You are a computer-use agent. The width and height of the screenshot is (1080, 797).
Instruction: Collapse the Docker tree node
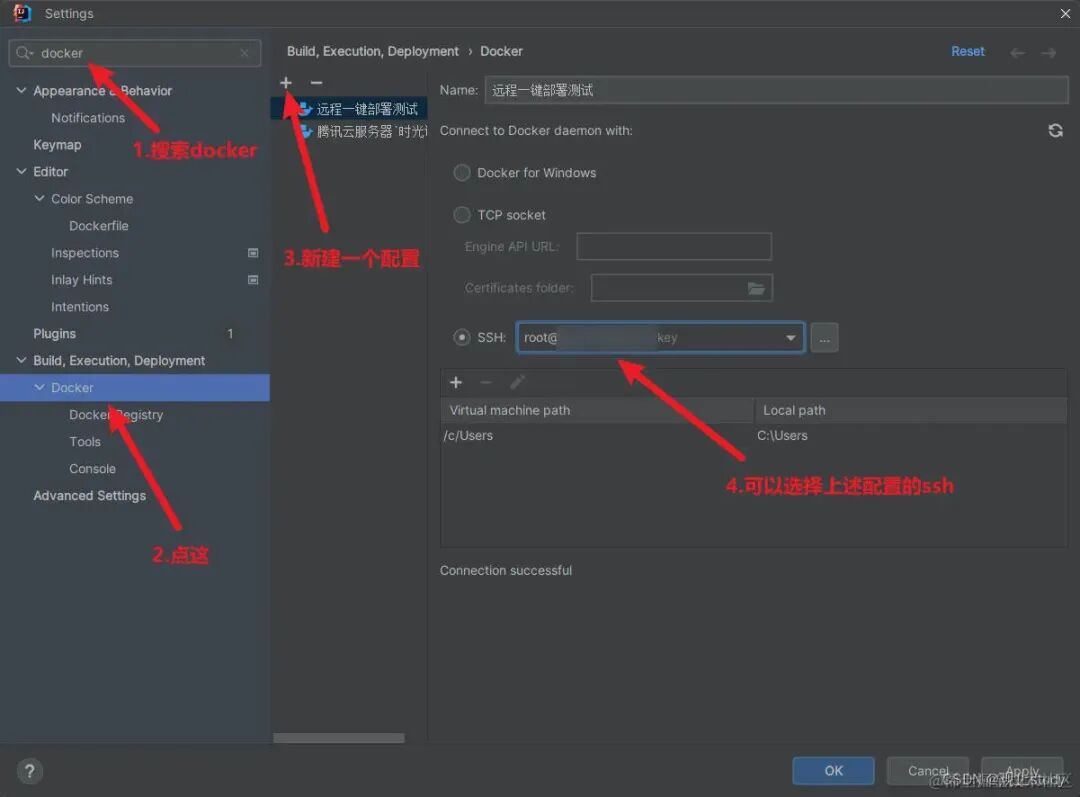point(39,387)
